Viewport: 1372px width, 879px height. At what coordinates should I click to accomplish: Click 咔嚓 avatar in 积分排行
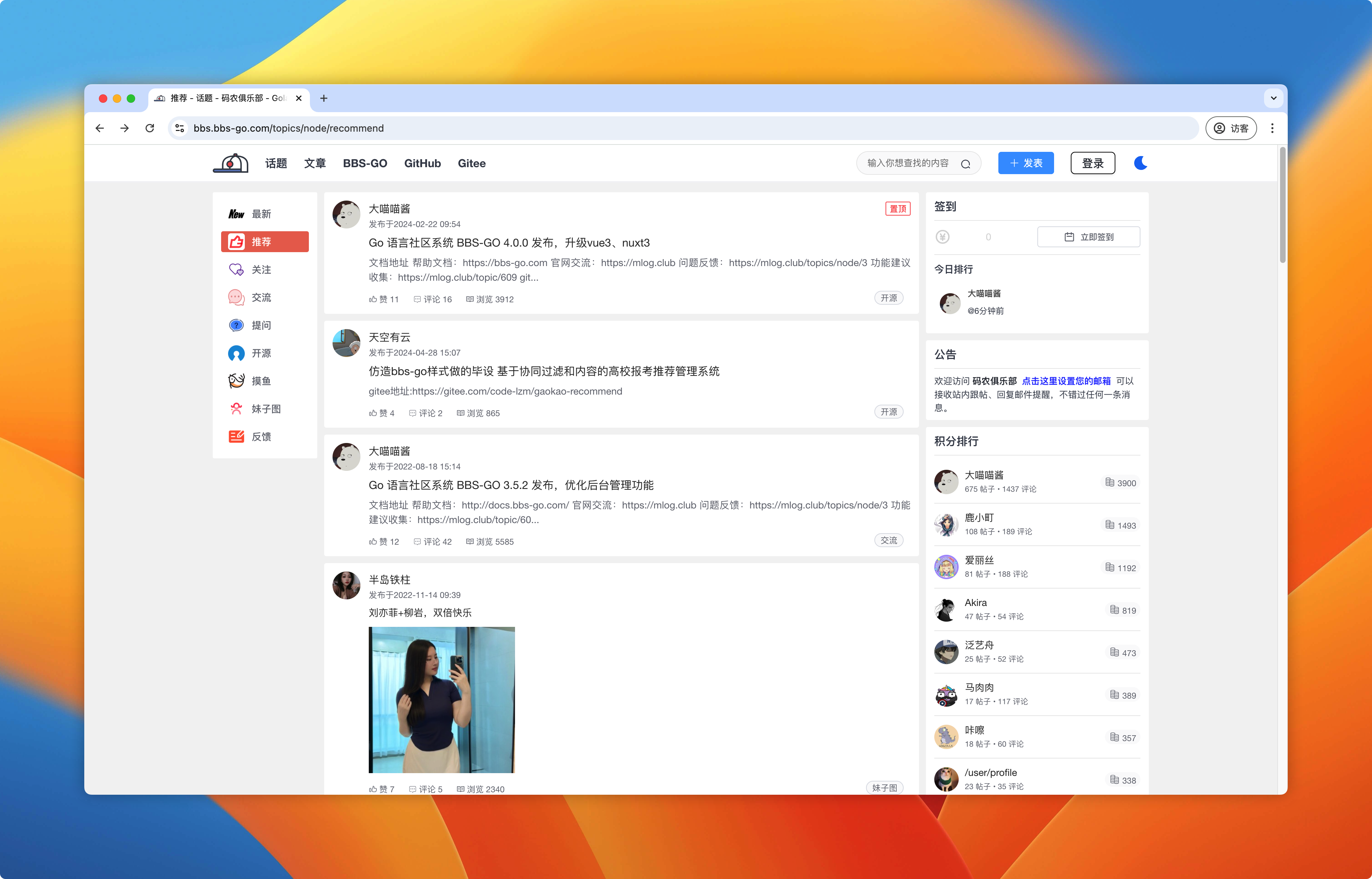point(946,737)
